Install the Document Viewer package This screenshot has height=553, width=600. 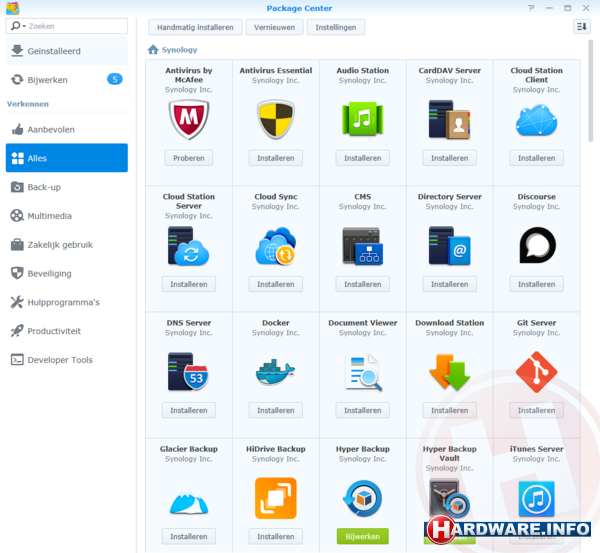[362, 410]
